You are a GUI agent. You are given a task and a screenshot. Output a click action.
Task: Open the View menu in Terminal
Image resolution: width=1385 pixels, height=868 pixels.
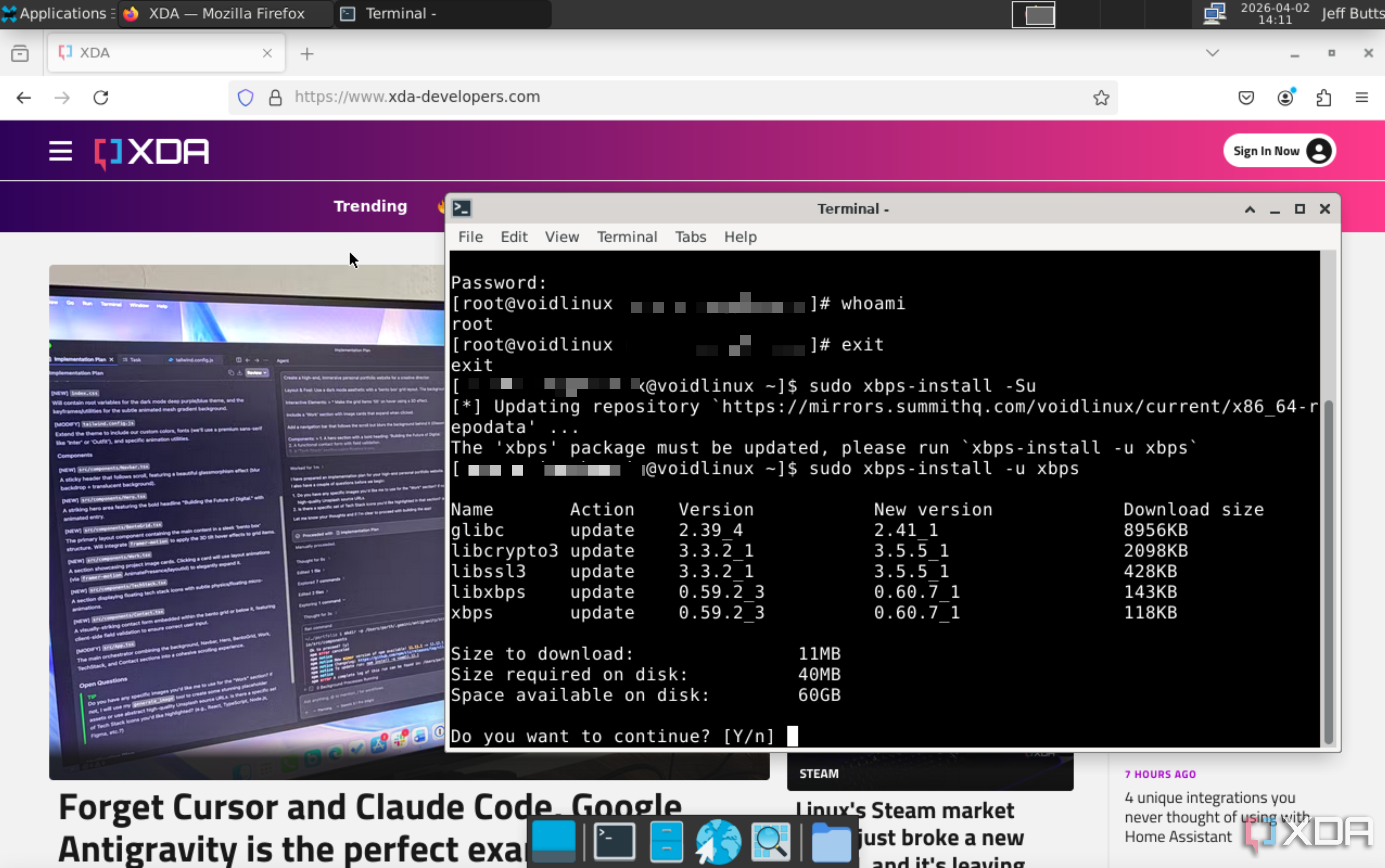click(x=562, y=237)
